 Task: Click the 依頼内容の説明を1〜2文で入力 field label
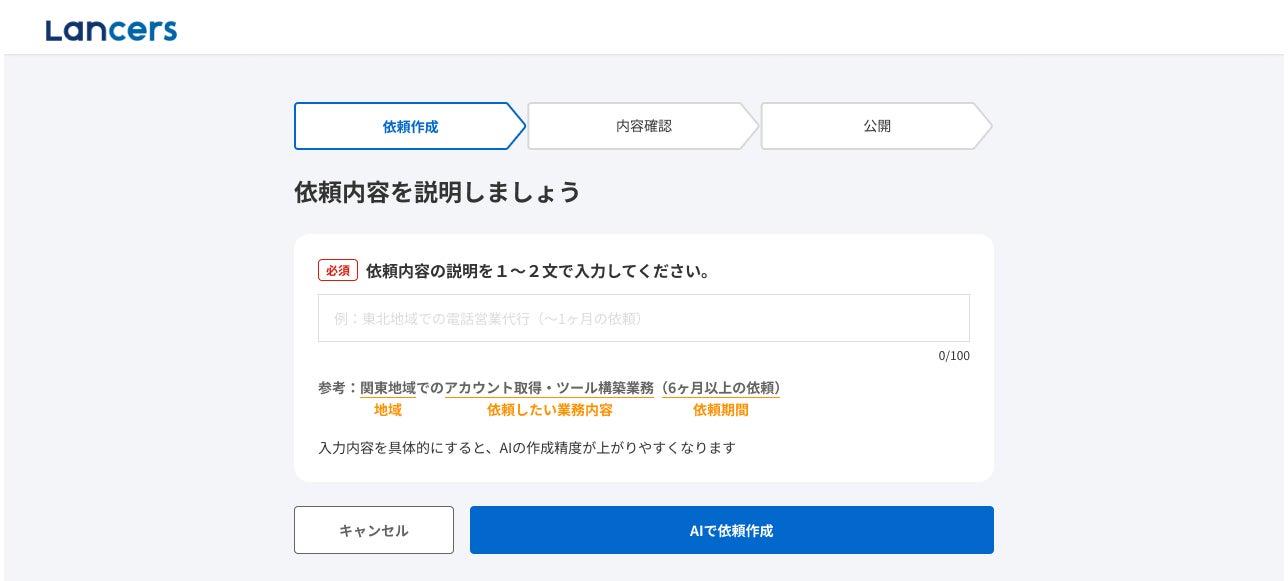tap(538, 271)
